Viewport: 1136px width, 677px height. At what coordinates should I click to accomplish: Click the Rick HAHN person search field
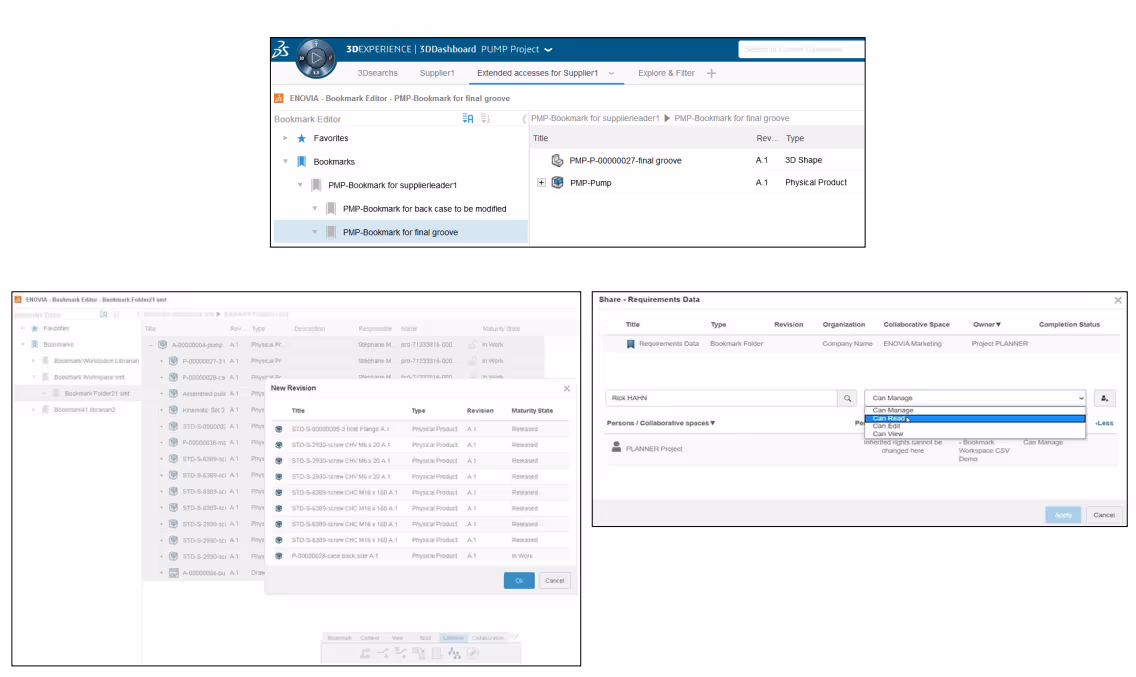click(721, 398)
